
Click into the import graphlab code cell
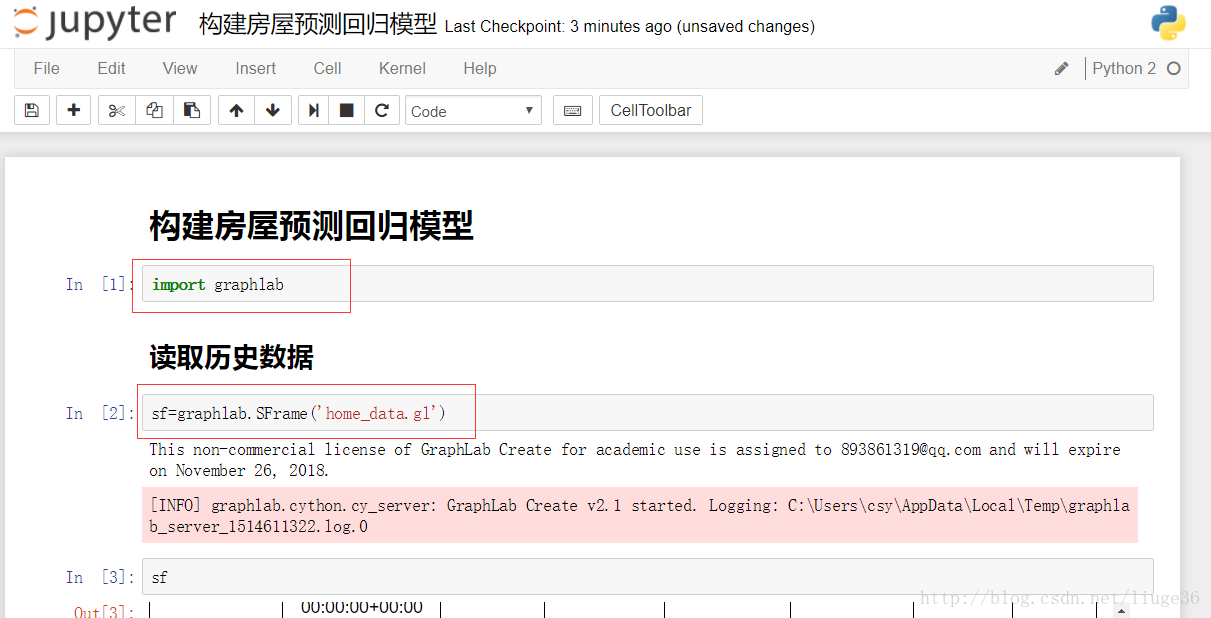pos(647,284)
